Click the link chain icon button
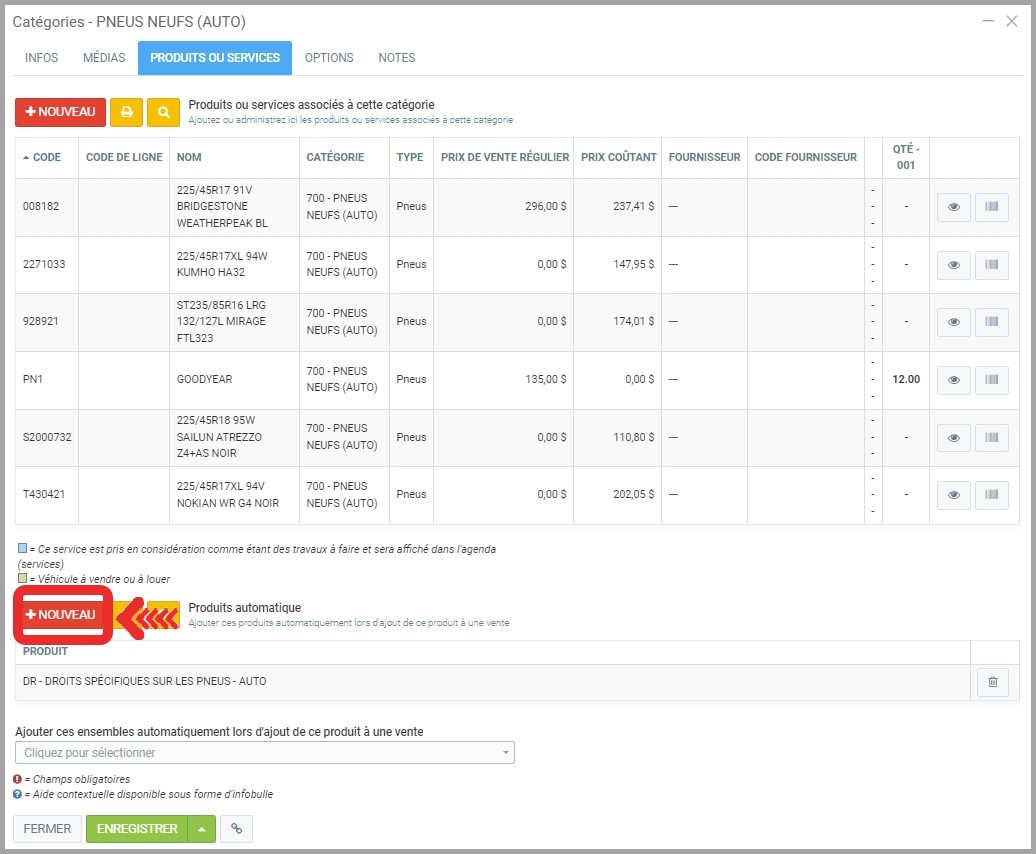 [x=236, y=829]
